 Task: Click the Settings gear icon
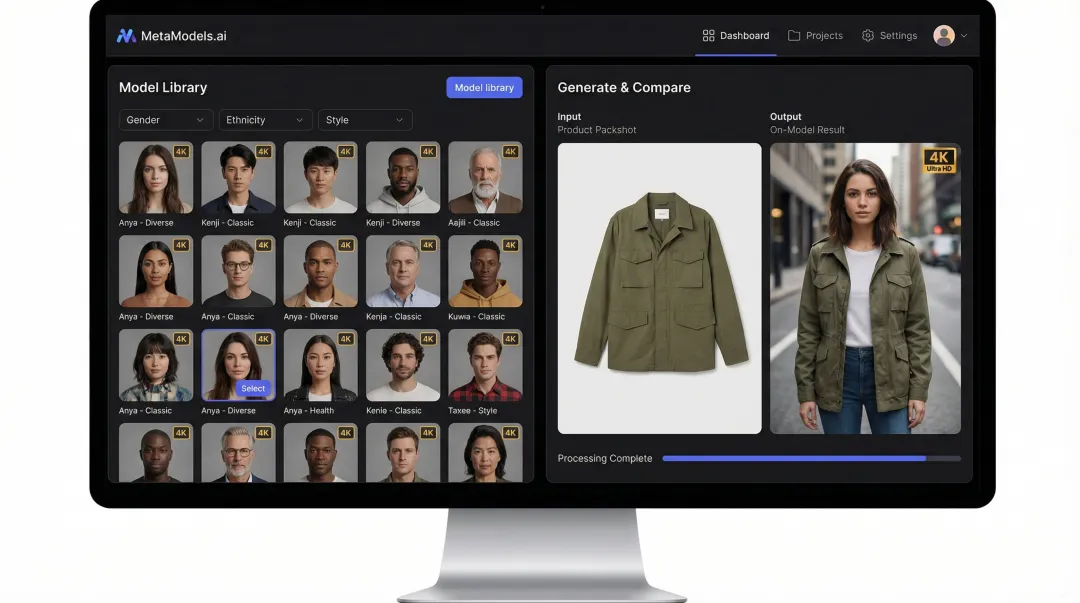tap(869, 35)
